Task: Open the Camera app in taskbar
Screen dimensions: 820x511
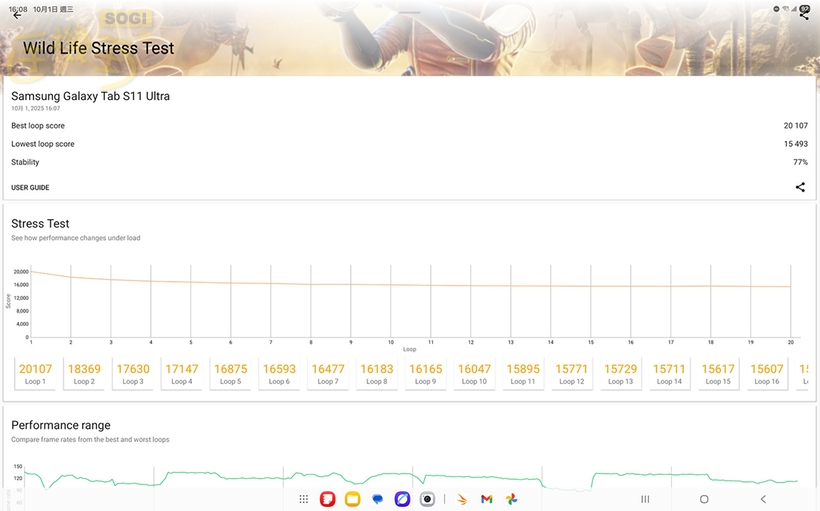Action: tap(427, 499)
